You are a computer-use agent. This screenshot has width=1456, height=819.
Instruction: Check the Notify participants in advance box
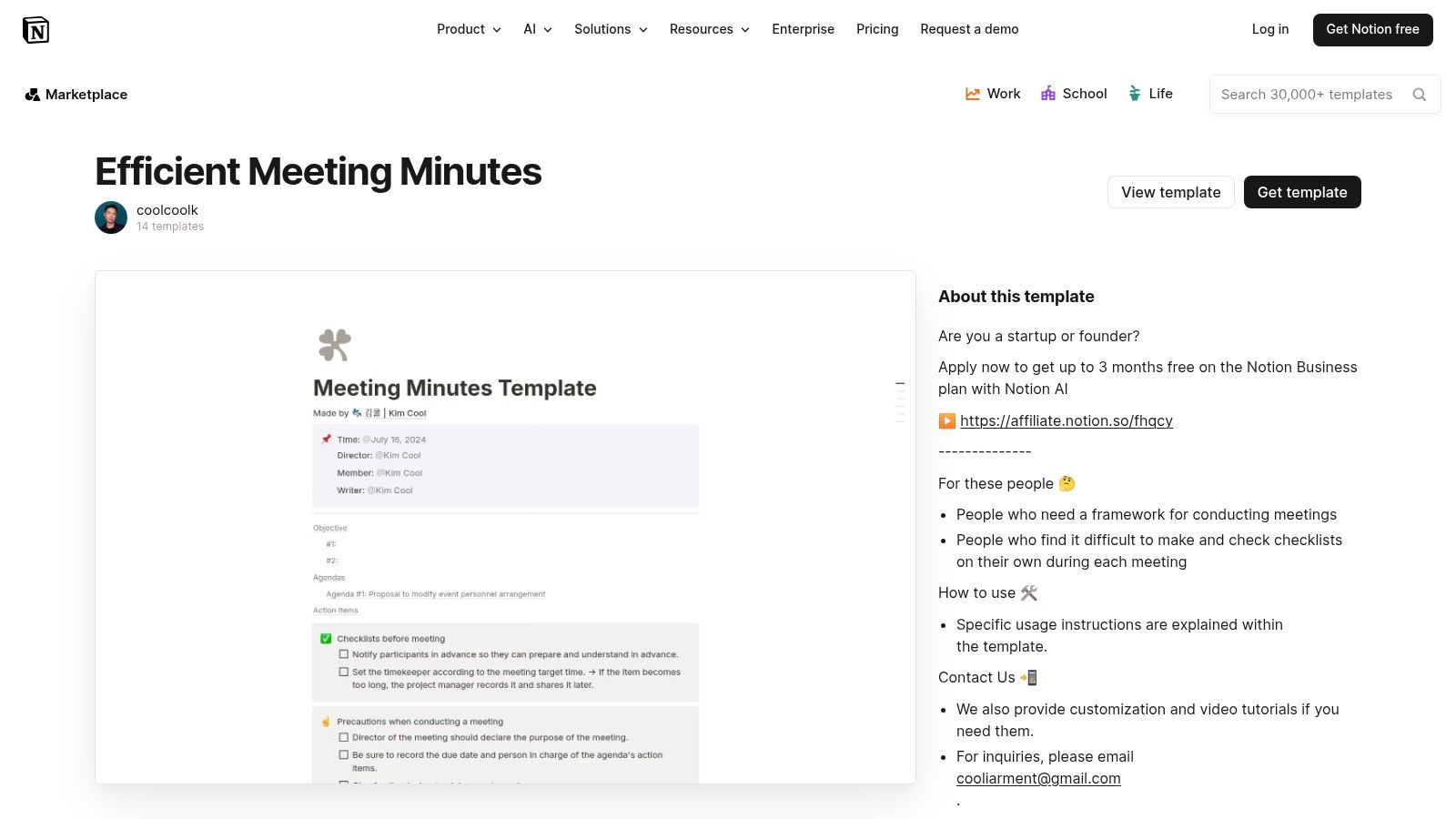pyautogui.click(x=343, y=653)
